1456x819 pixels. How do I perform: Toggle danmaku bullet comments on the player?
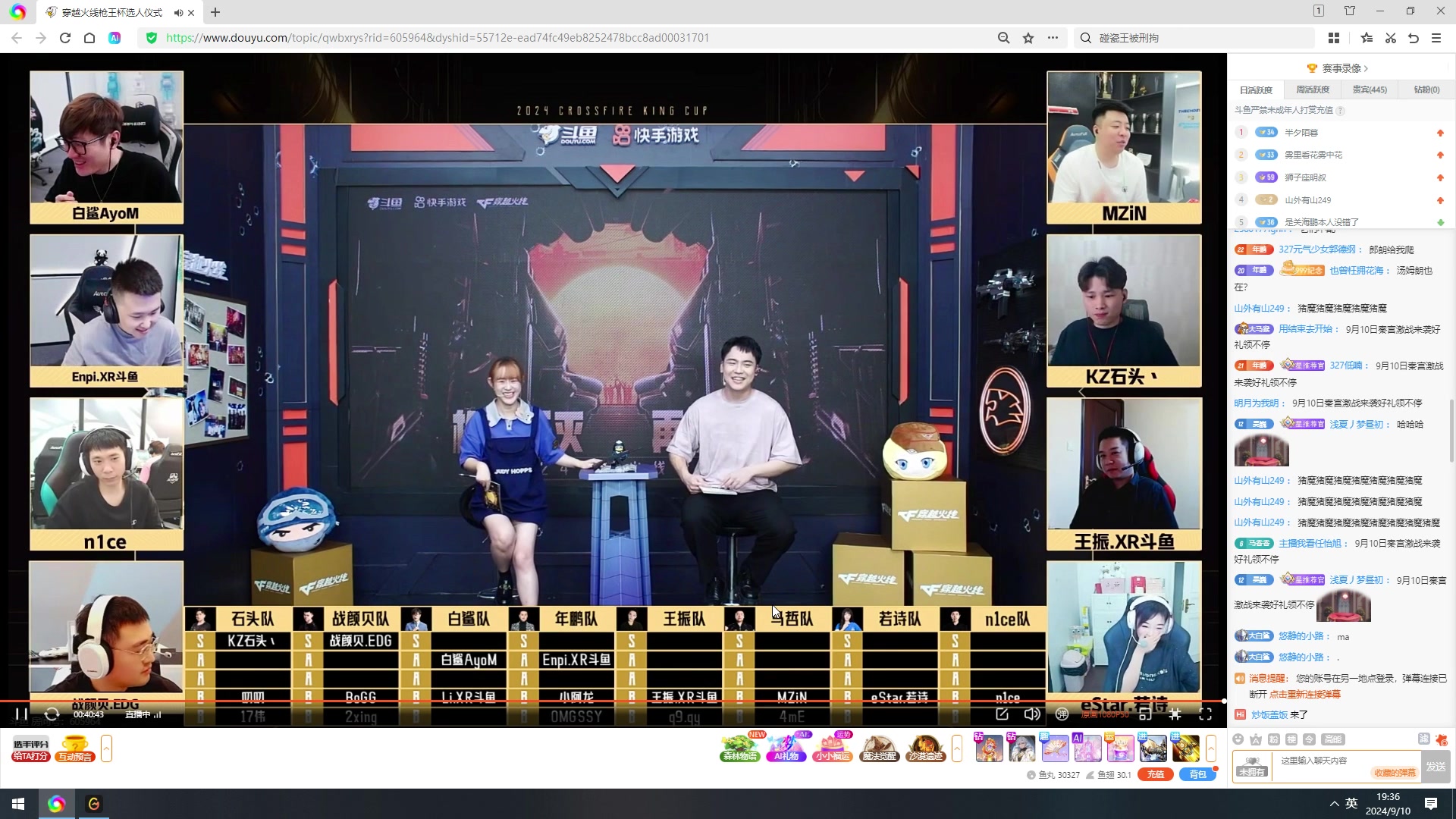(x=1062, y=714)
